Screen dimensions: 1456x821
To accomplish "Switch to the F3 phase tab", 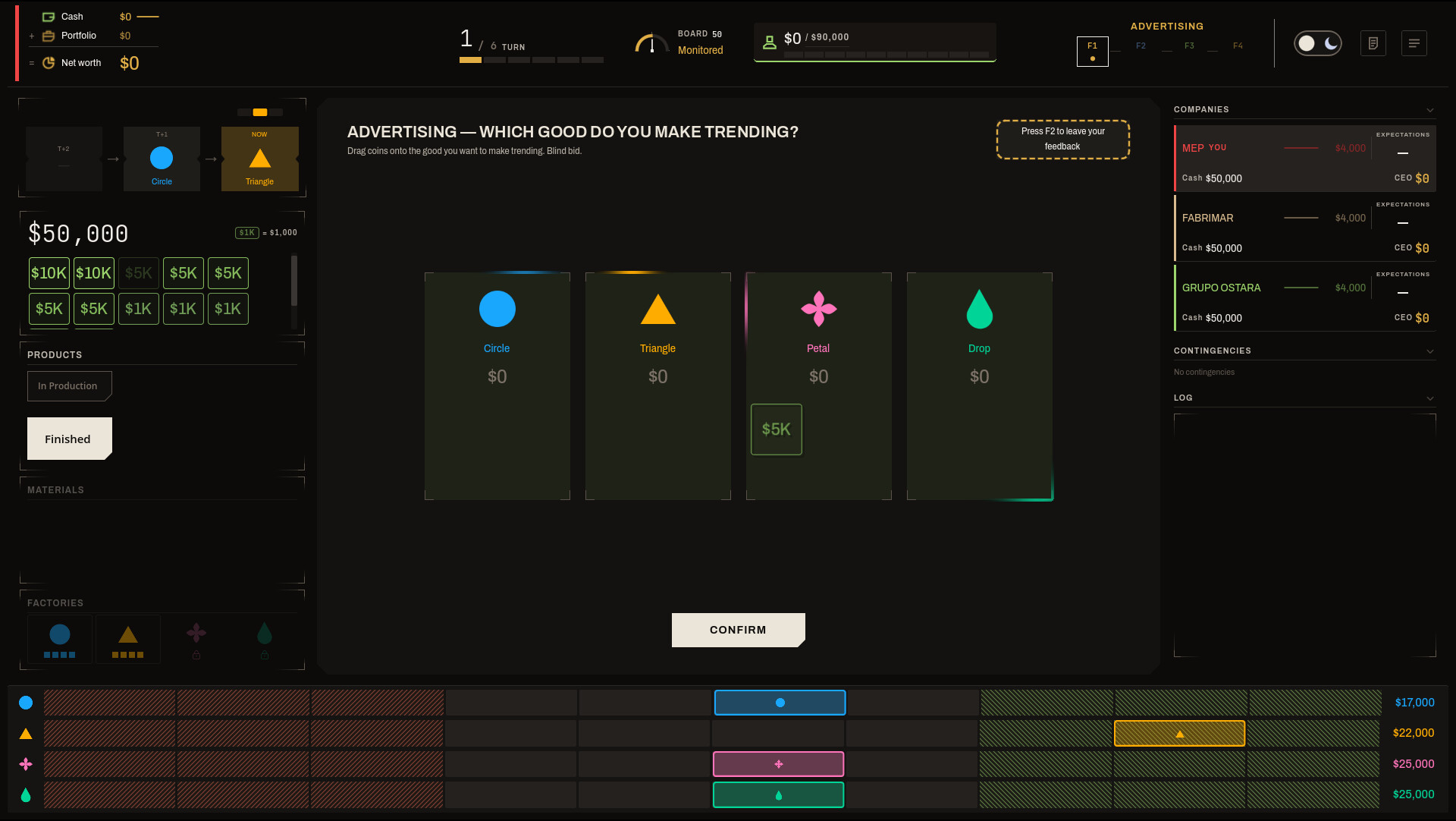I will click(x=1190, y=46).
